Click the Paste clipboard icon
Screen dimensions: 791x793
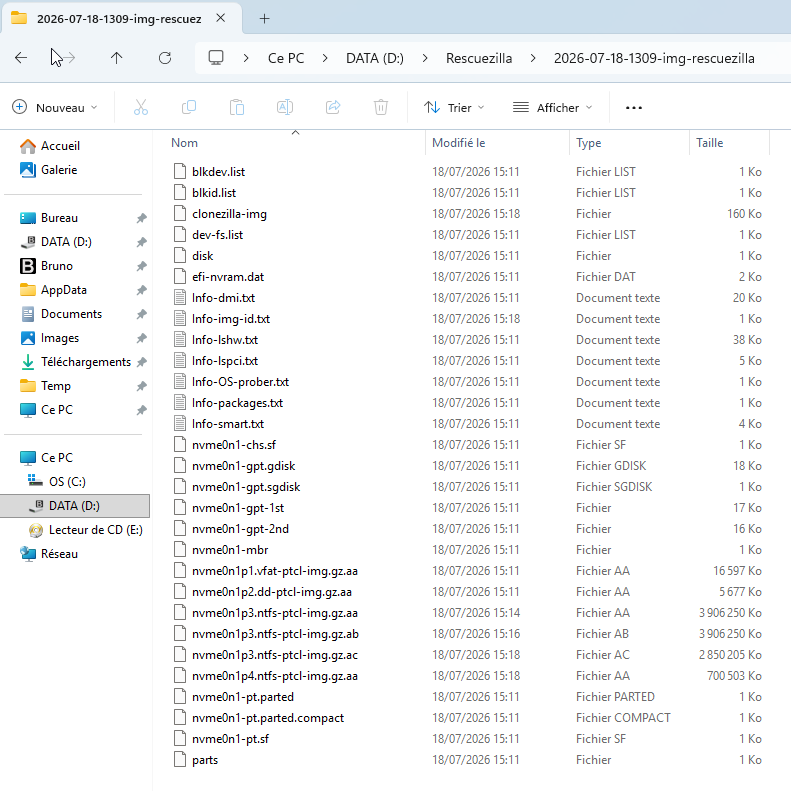point(237,107)
